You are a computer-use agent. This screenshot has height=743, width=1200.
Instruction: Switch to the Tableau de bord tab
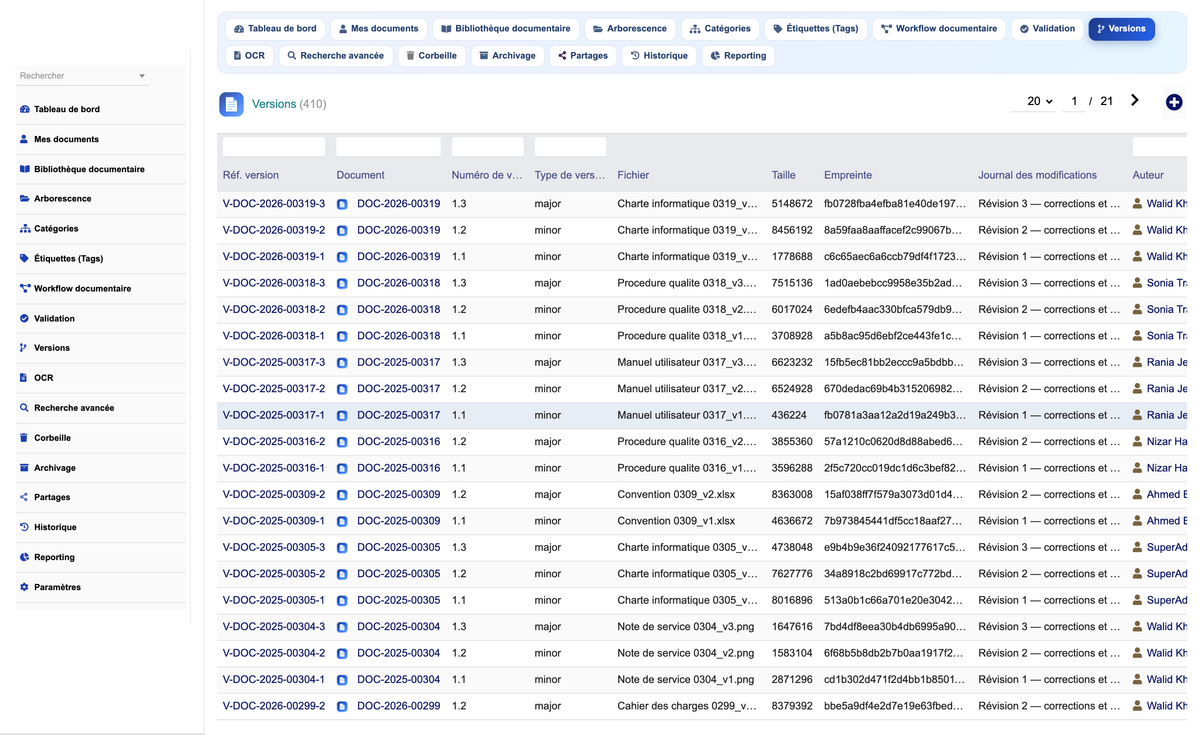(x=275, y=29)
